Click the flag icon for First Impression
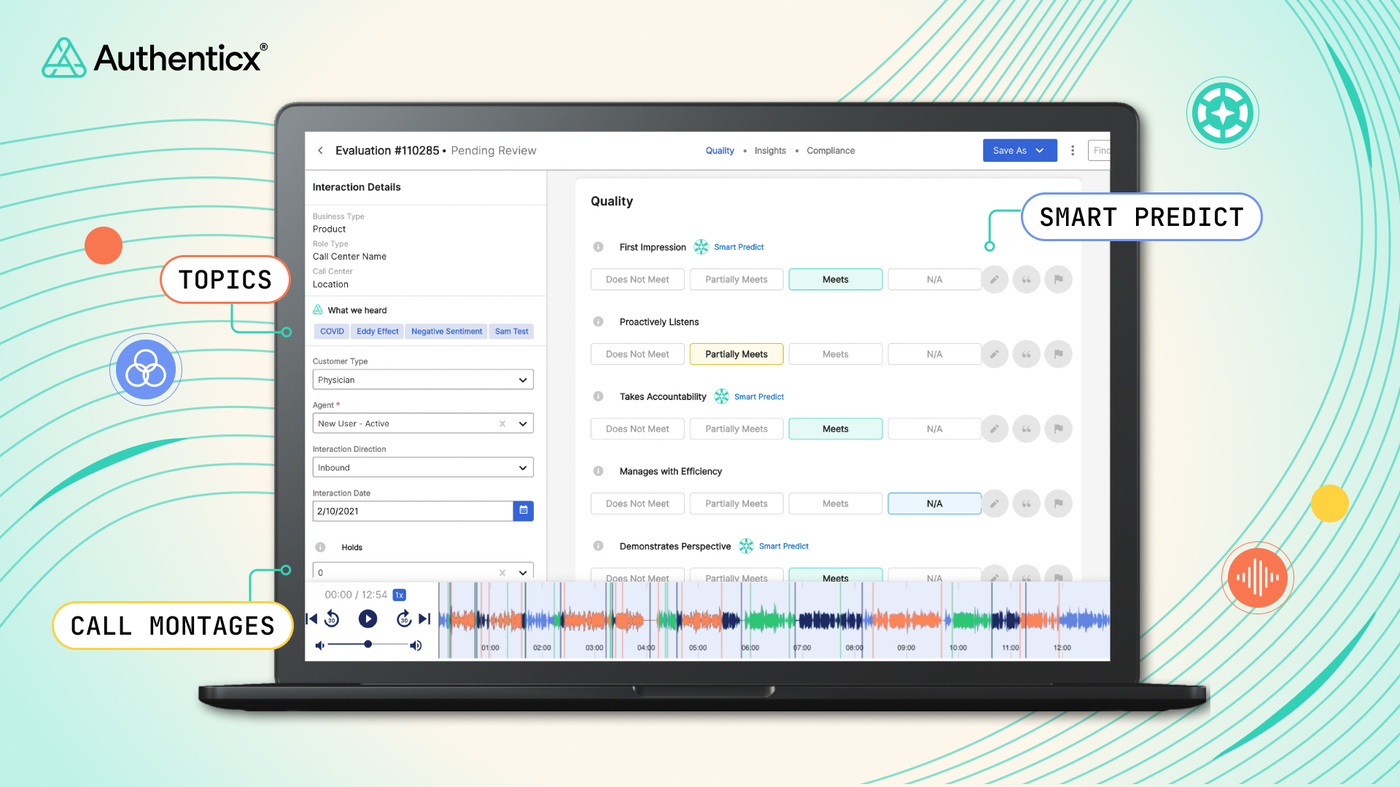 [x=1058, y=280]
